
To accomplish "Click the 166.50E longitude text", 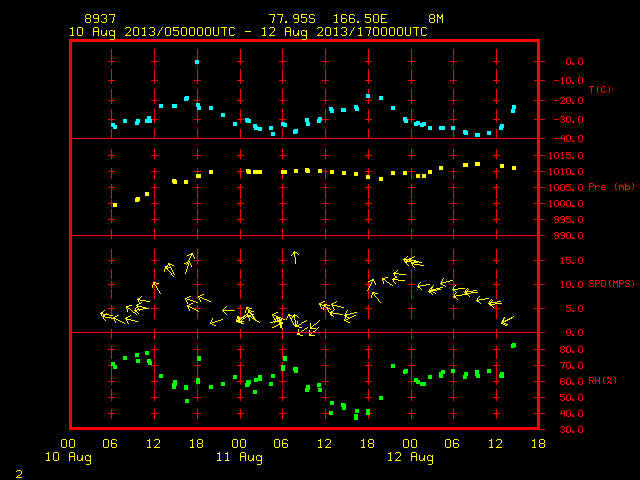I will click(360, 19).
